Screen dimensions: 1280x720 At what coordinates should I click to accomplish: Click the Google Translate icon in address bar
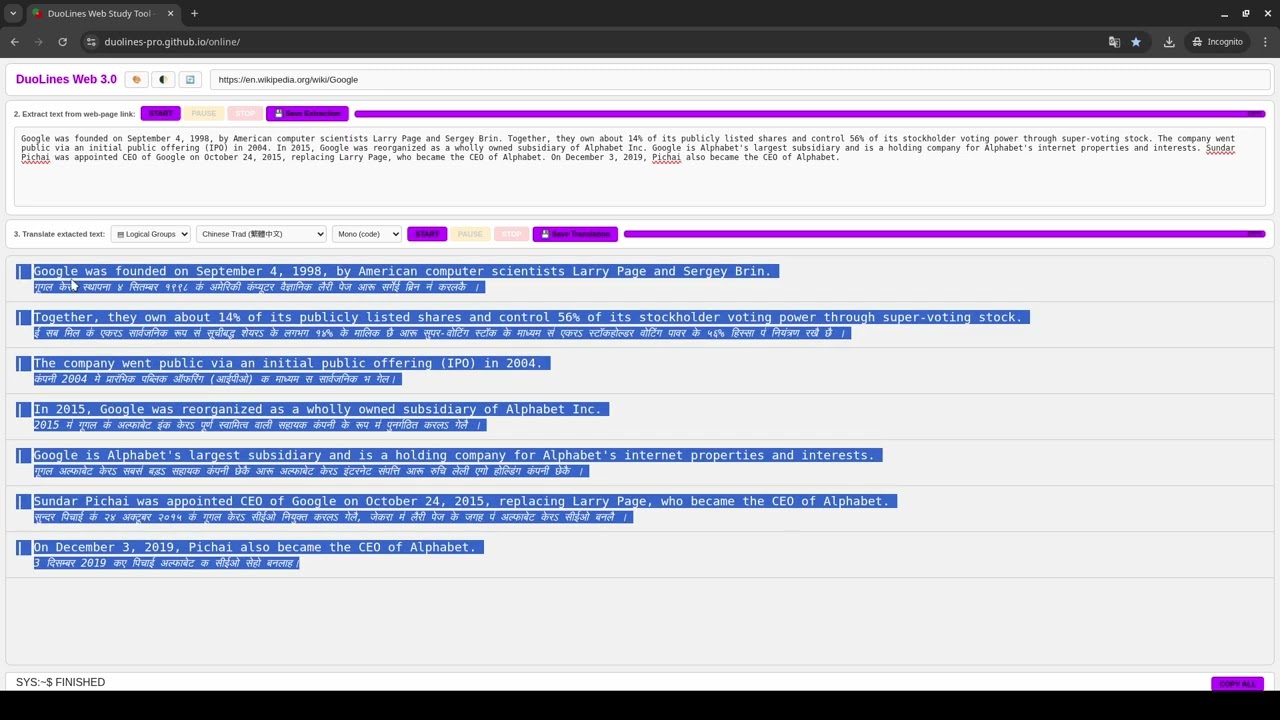[x=1114, y=42]
